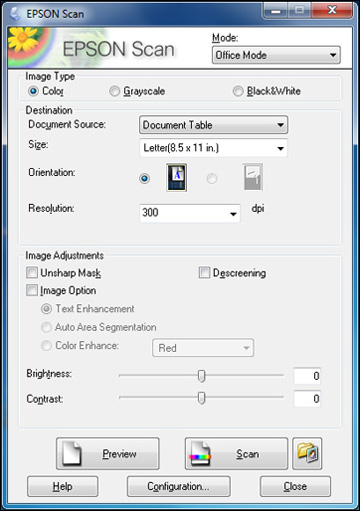
Task: Open the Color Enhance Red dropdown
Action: pos(203,348)
